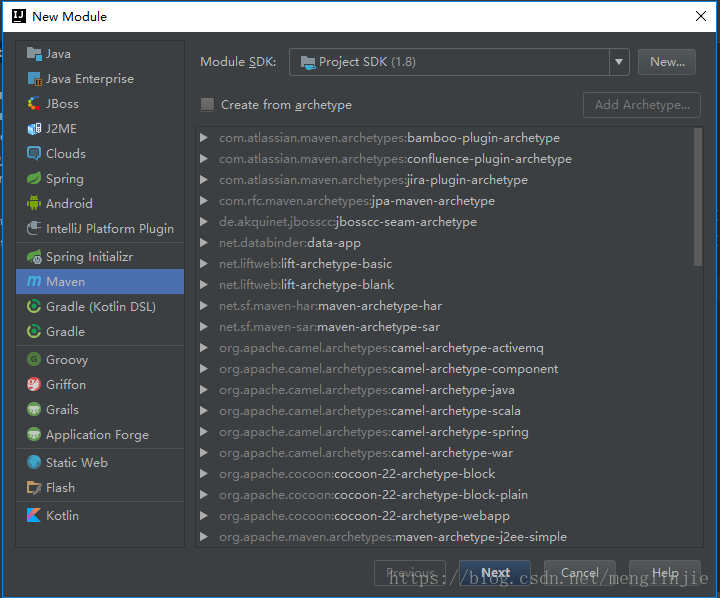Screen dimensions: 720x598
Task: Click the Cancel button
Action: [x=580, y=573]
